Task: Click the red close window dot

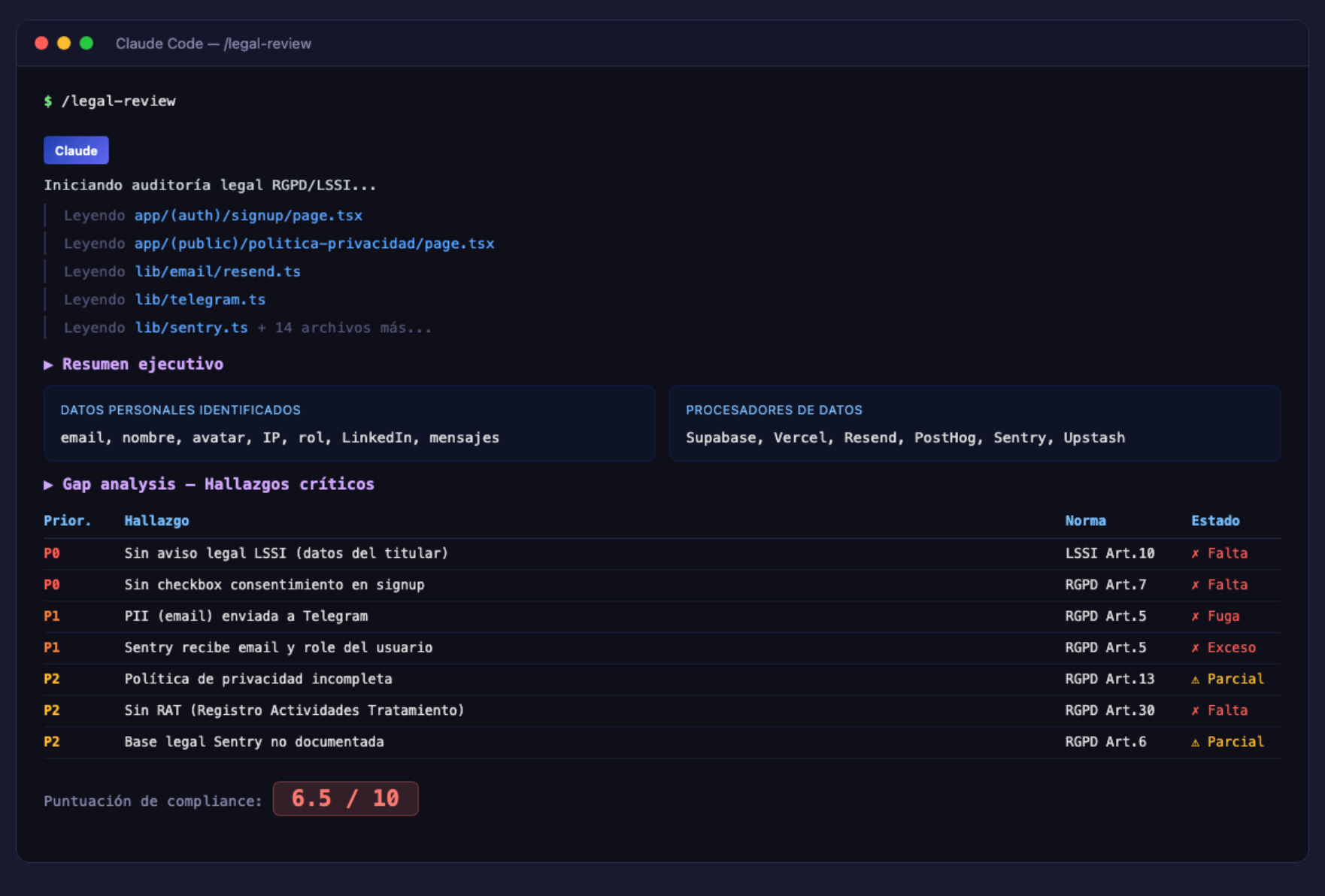Action: (x=41, y=43)
